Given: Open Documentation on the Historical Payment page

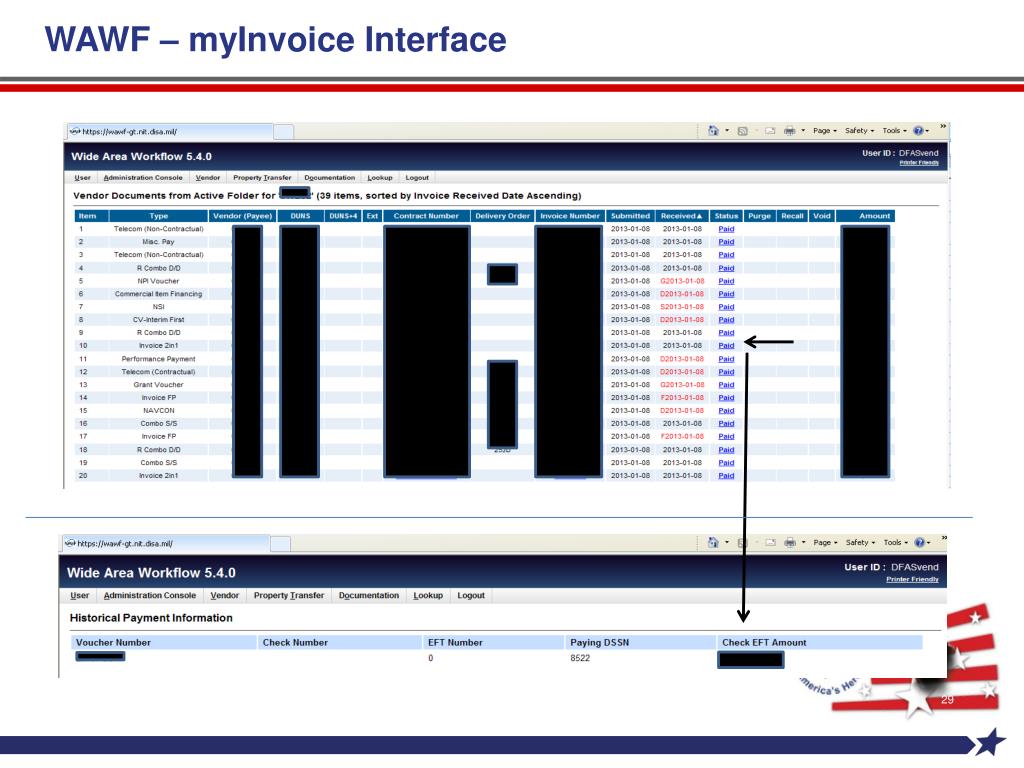Looking at the screenshot, I should (369, 596).
